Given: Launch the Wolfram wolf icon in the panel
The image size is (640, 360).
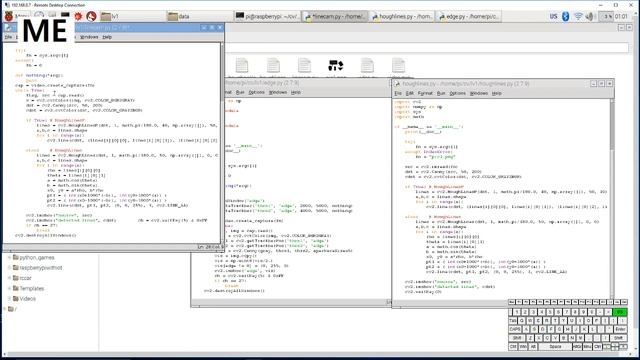Looking at the screenshot, I should click(x=91, y=16).
